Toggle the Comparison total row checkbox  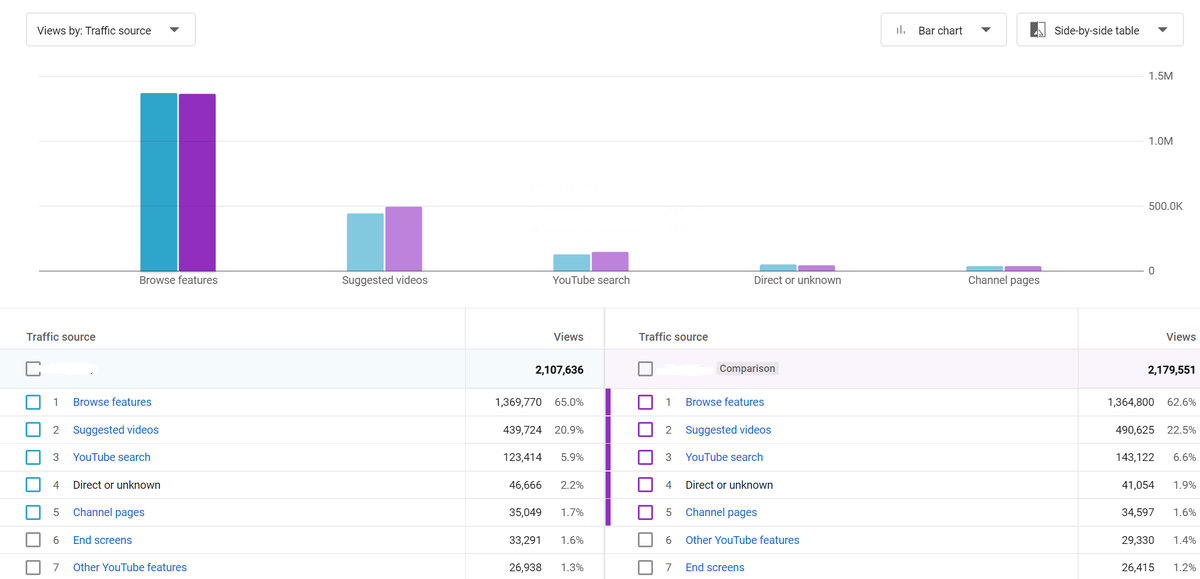pos(645,369)
